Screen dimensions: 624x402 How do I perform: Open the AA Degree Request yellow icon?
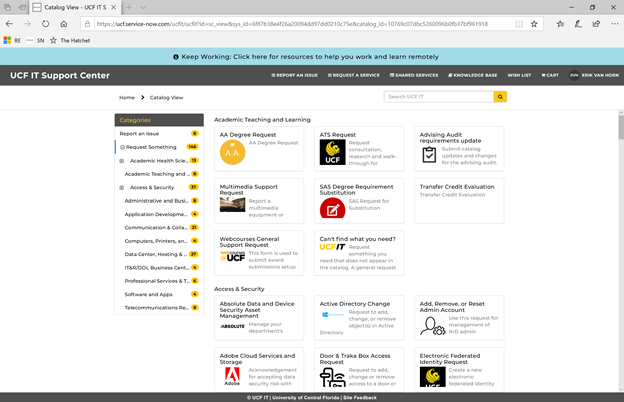[x=232, y=152]
